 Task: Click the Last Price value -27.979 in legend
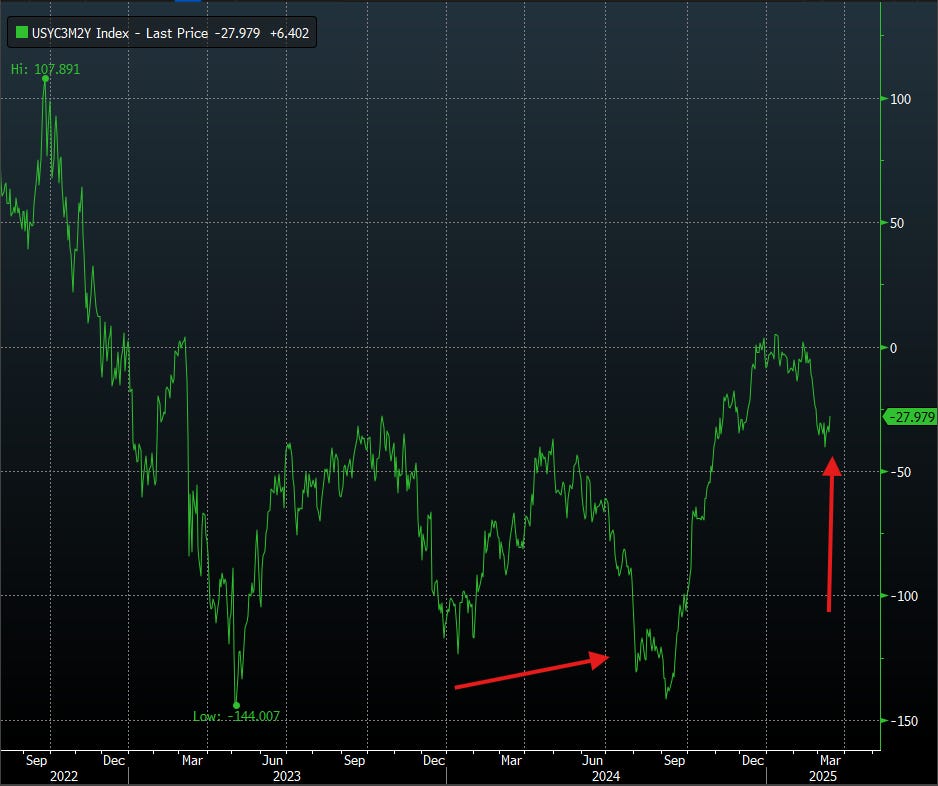[237, 33]
